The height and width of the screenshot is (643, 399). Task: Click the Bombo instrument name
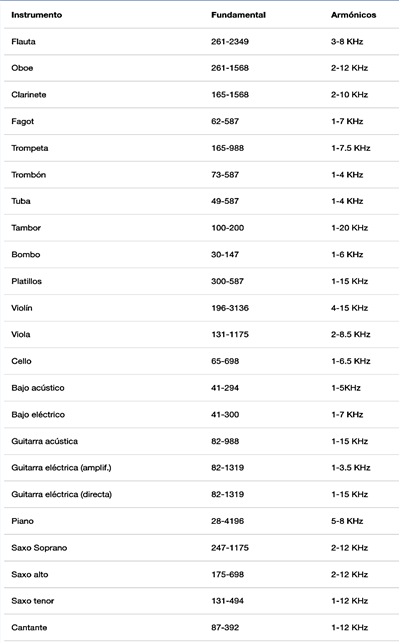[25, 255]
